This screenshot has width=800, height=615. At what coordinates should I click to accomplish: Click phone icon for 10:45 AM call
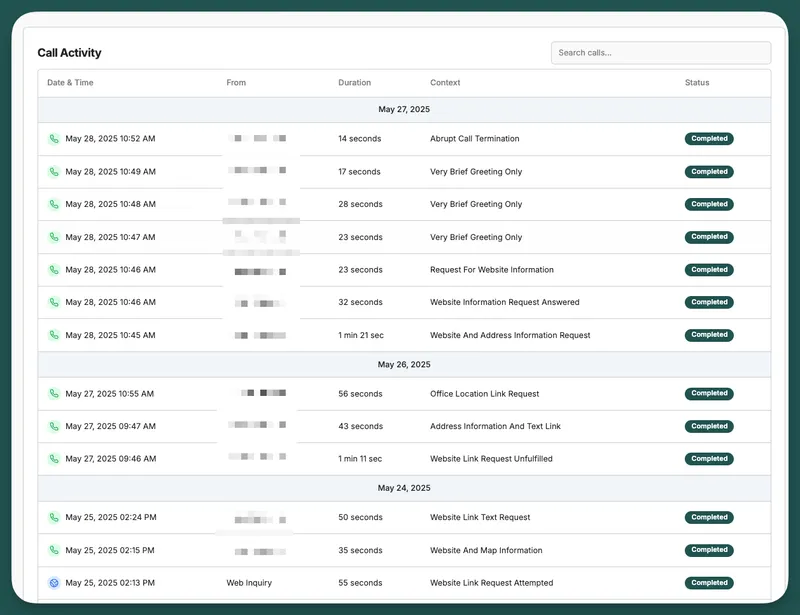tap(54, 335)
